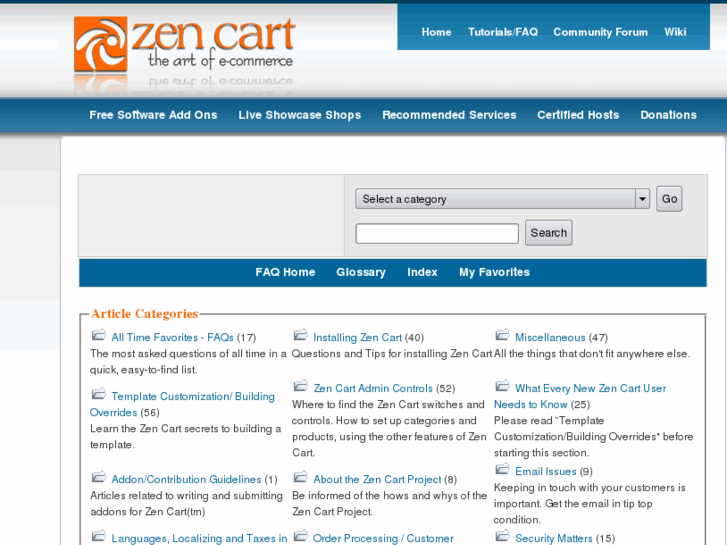Click the Search button
Viewport: 727px width, 545px height.
[548, 233]
